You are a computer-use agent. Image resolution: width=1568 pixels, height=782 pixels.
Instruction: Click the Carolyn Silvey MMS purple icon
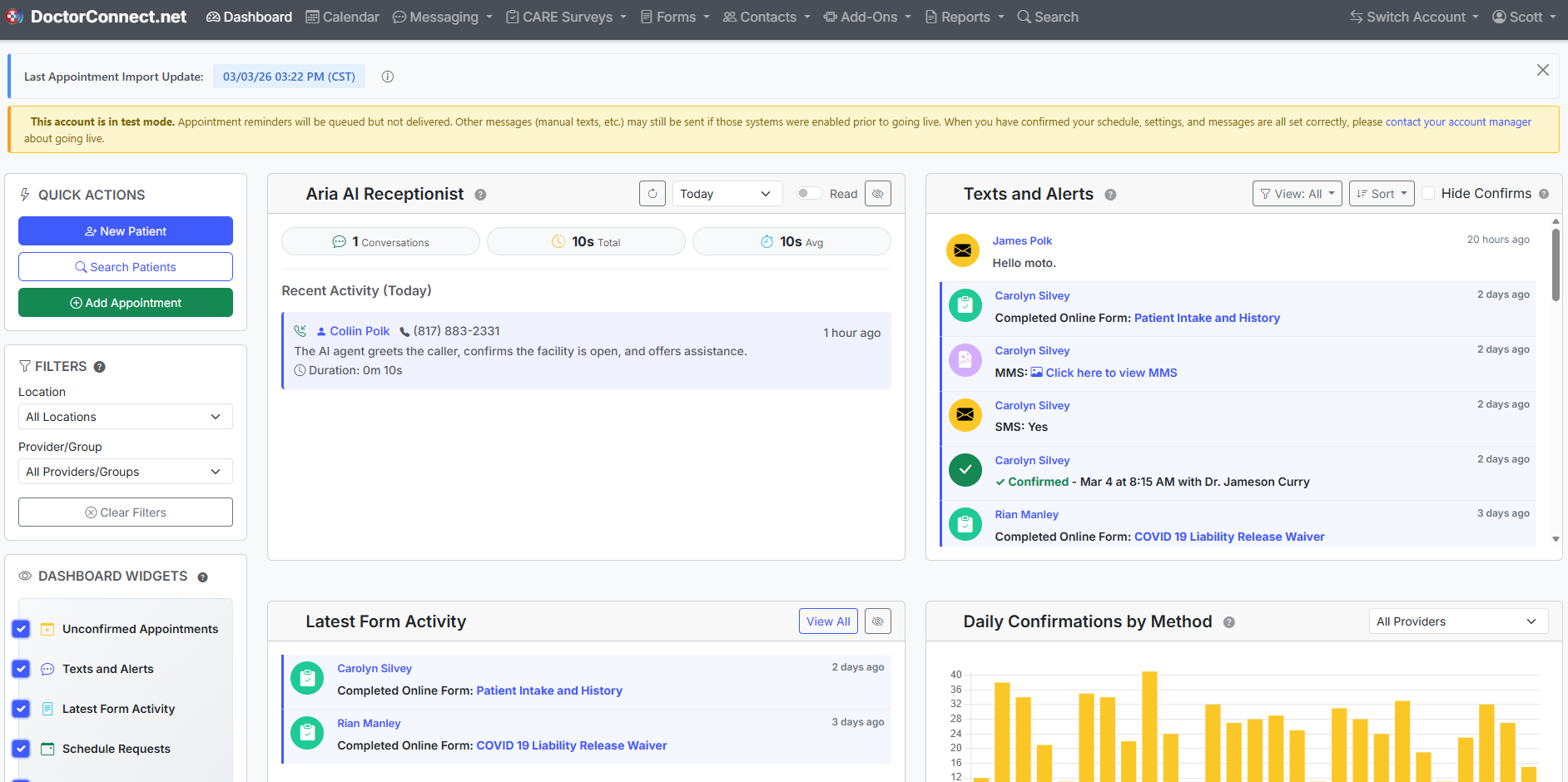965,360
